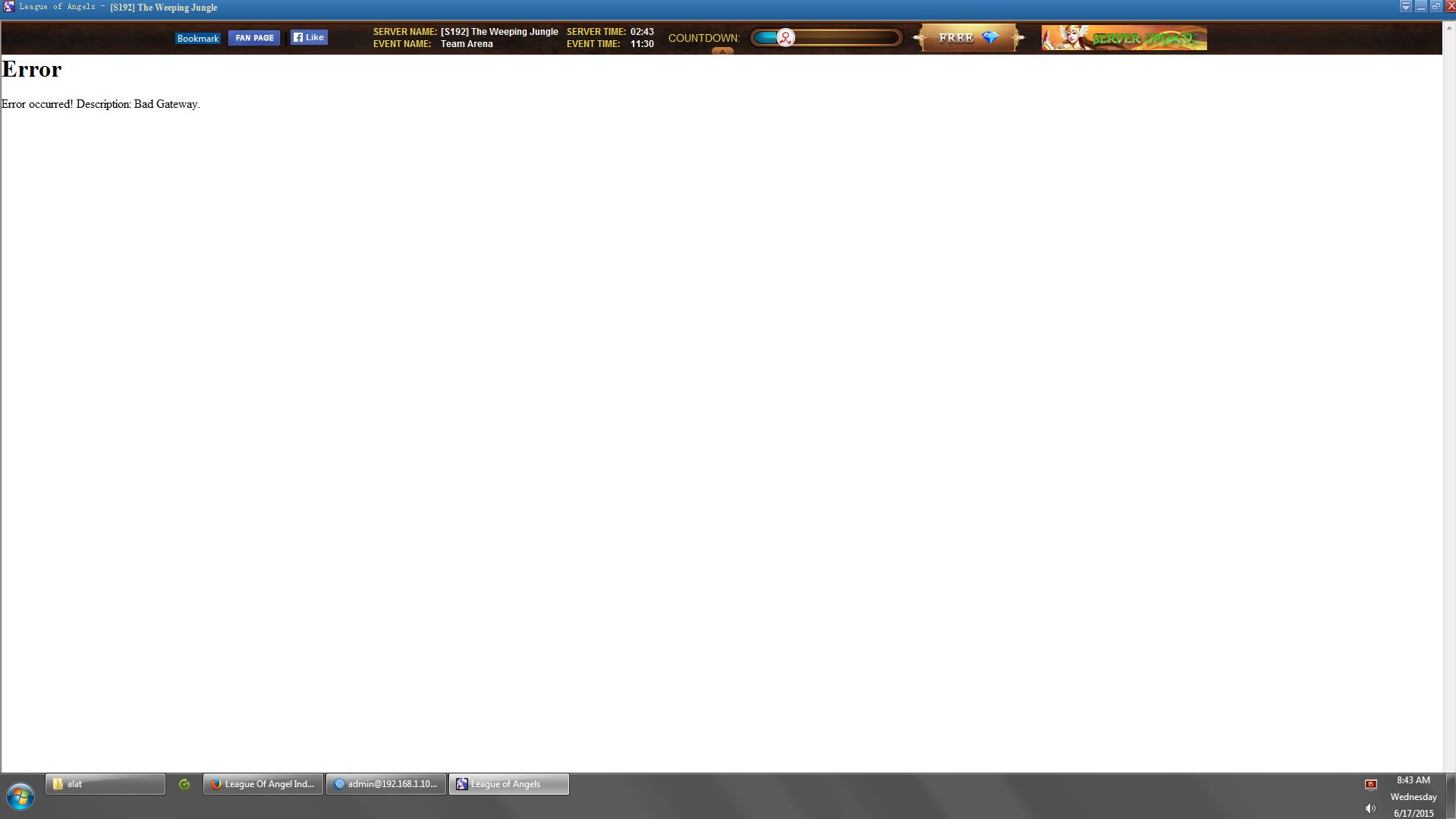
Task: Open the title bar dropdown menu button
Action: [x=1405, y=6]
